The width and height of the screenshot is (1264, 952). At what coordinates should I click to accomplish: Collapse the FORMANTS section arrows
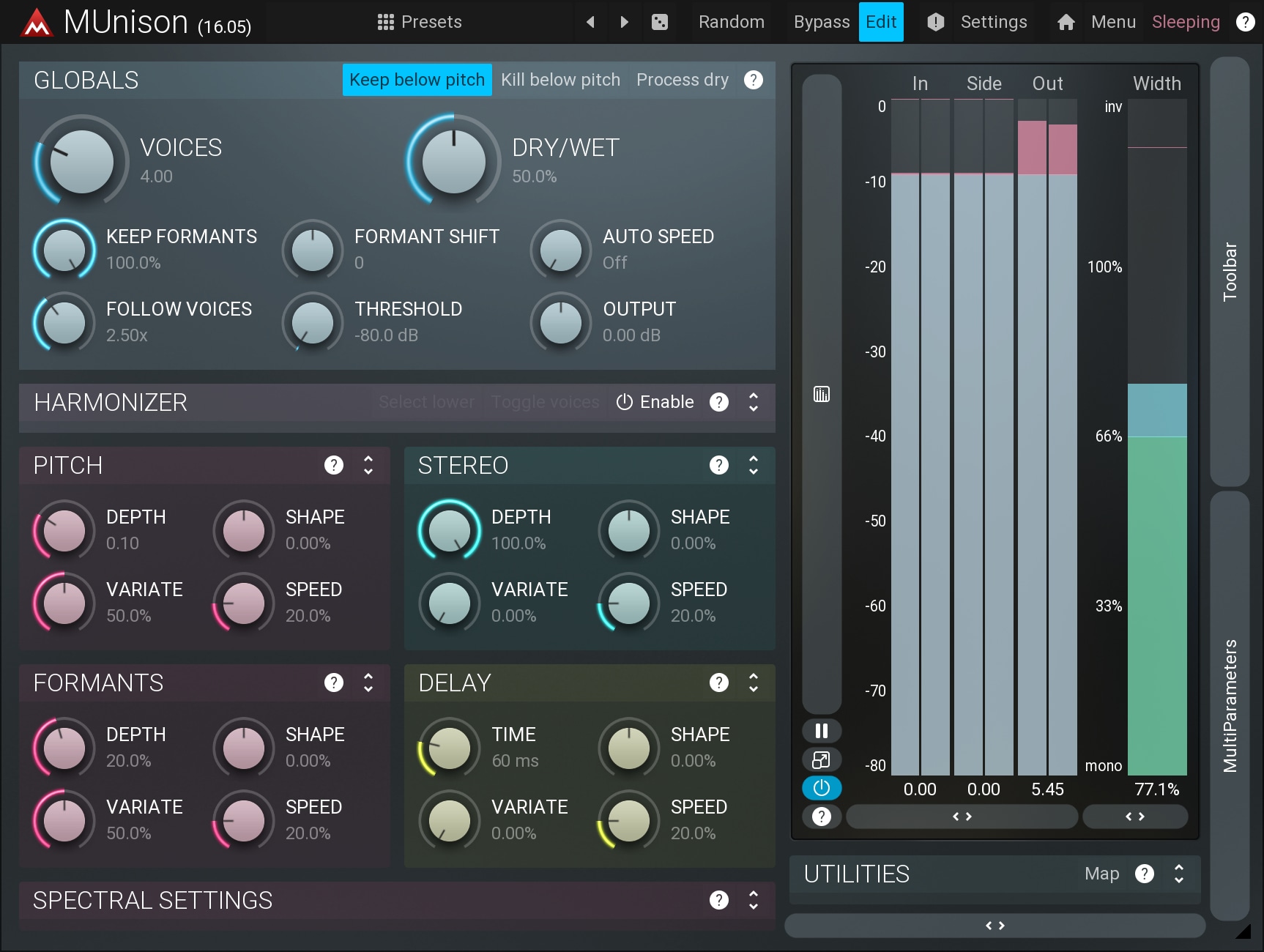click(368, 683)
